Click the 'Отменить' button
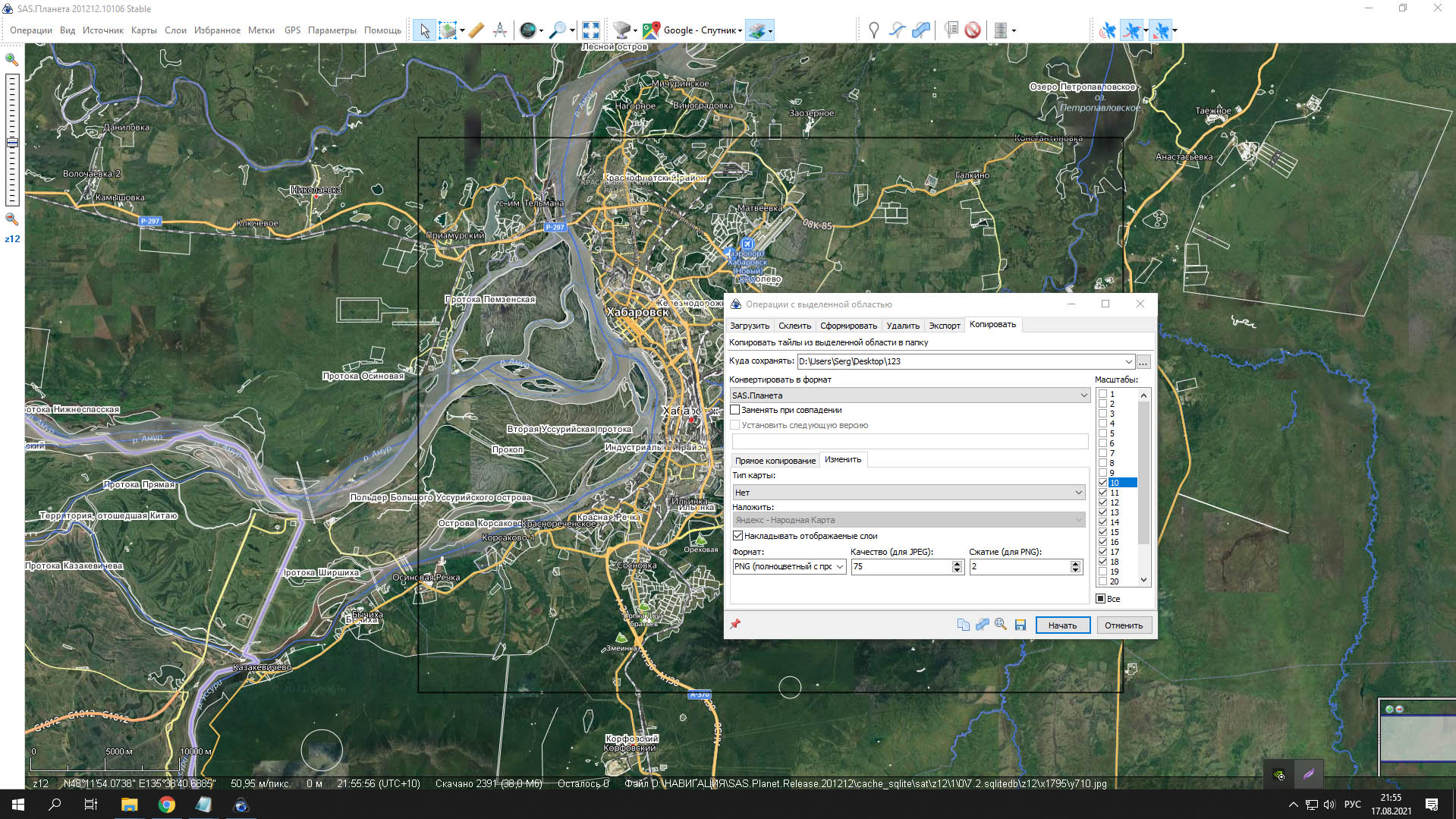This screenshot has width=1456, height=819. (1123, 625)
